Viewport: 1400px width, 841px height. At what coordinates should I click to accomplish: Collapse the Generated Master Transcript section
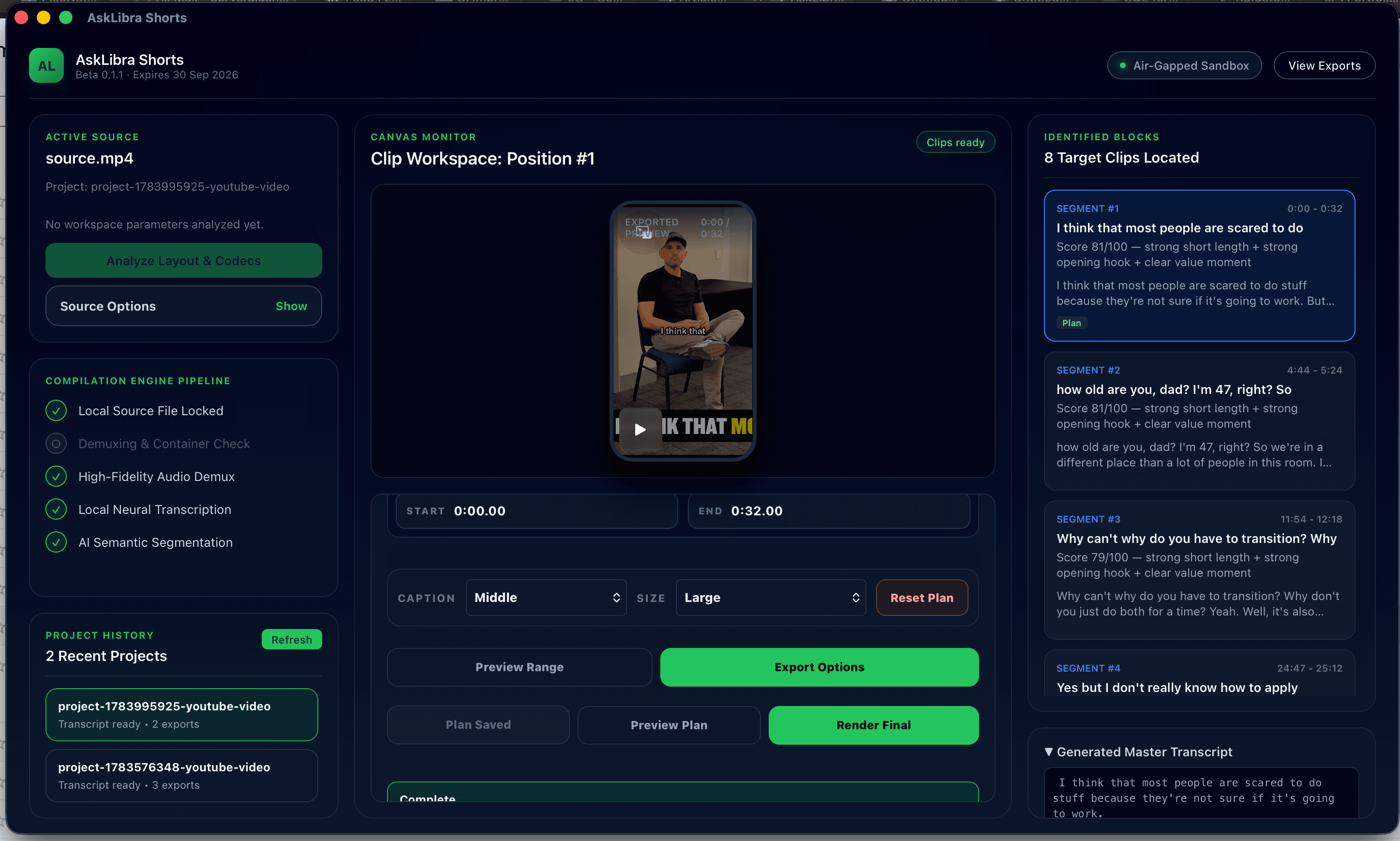pos(1049,751)
